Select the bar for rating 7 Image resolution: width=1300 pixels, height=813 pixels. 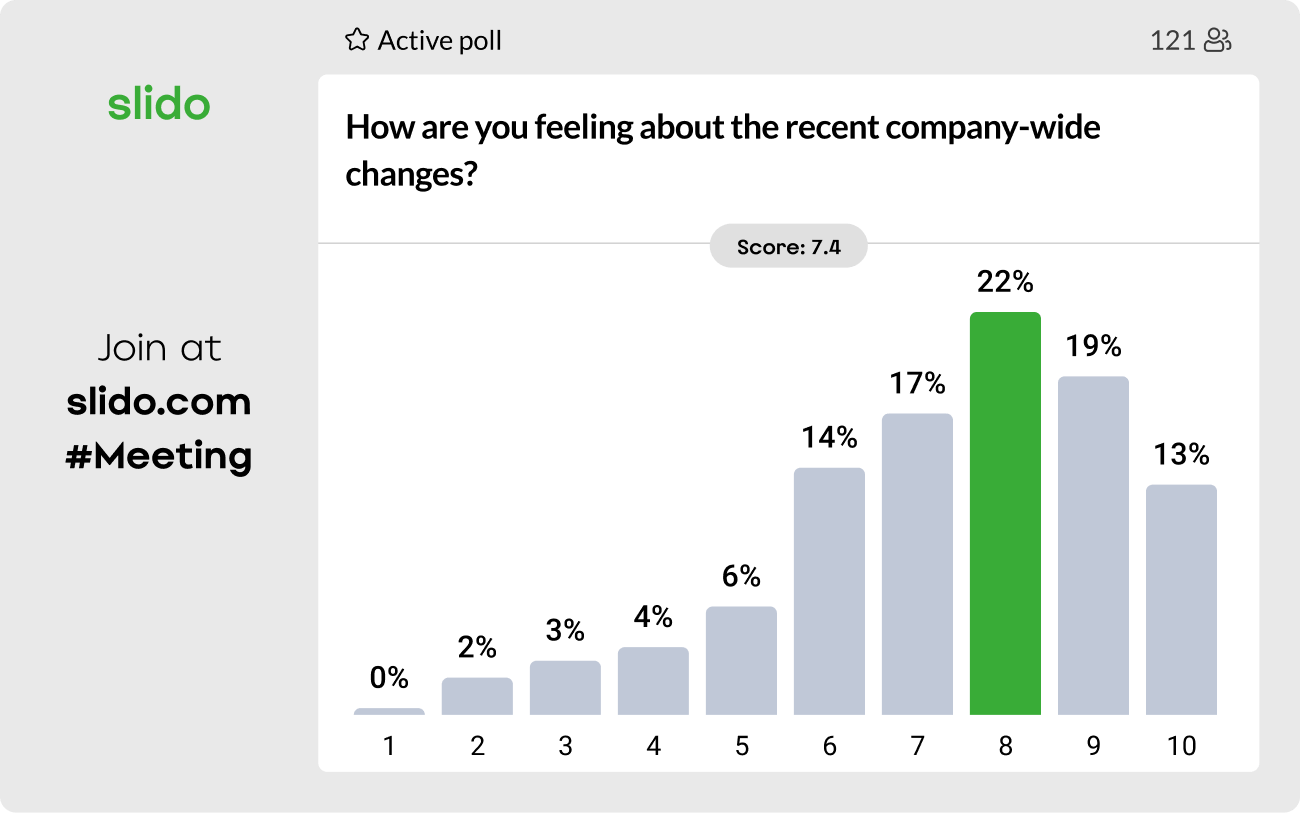(917, 564)
